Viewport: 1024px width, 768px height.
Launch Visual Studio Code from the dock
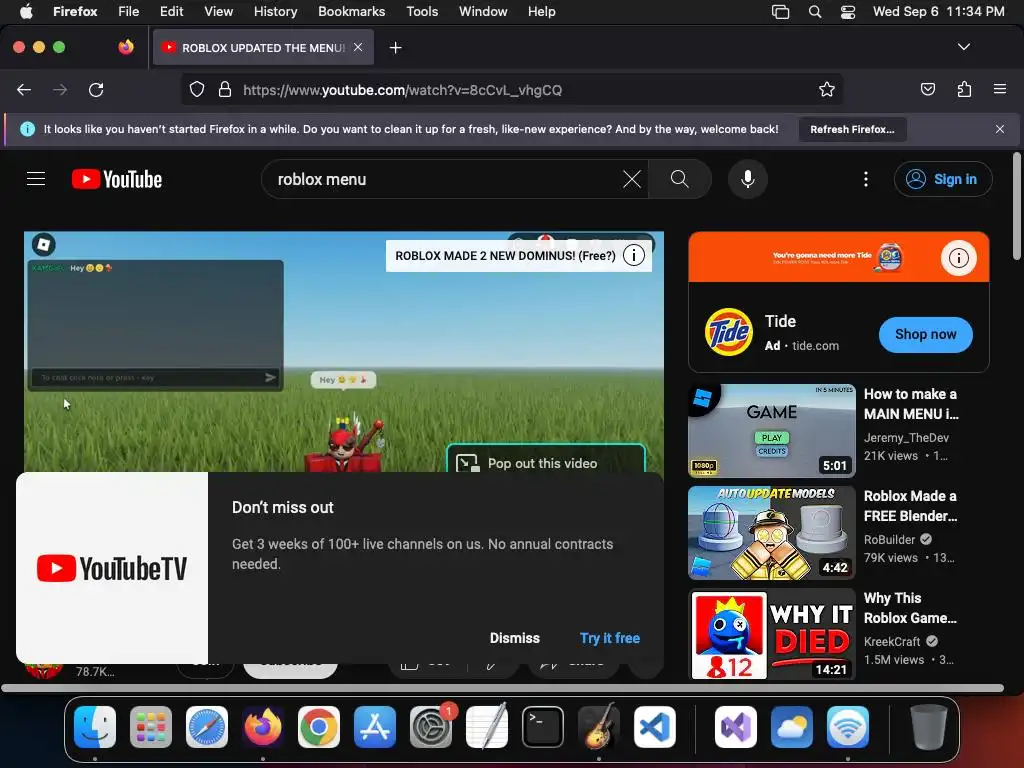pos(654,727)
